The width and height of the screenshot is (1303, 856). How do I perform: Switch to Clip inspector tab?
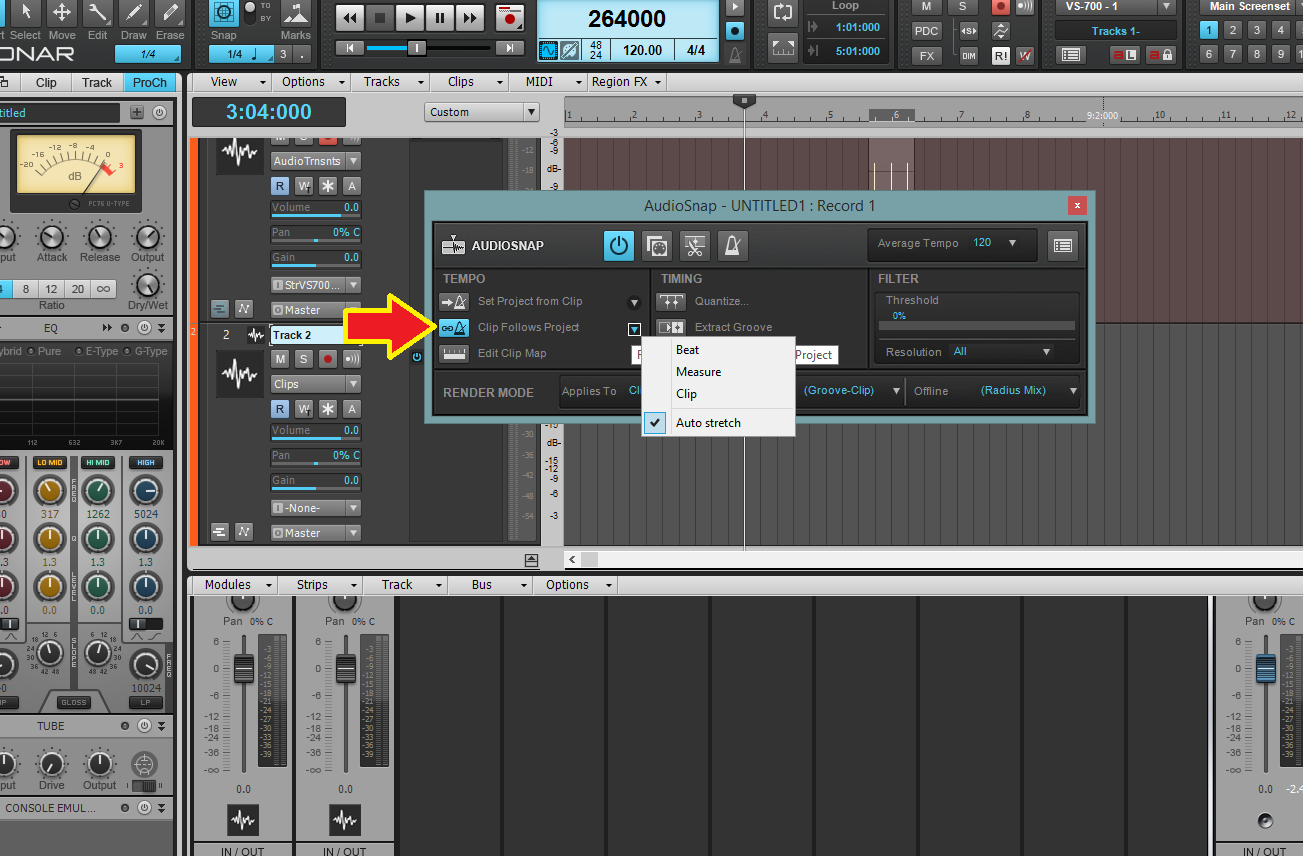point(46,83)
